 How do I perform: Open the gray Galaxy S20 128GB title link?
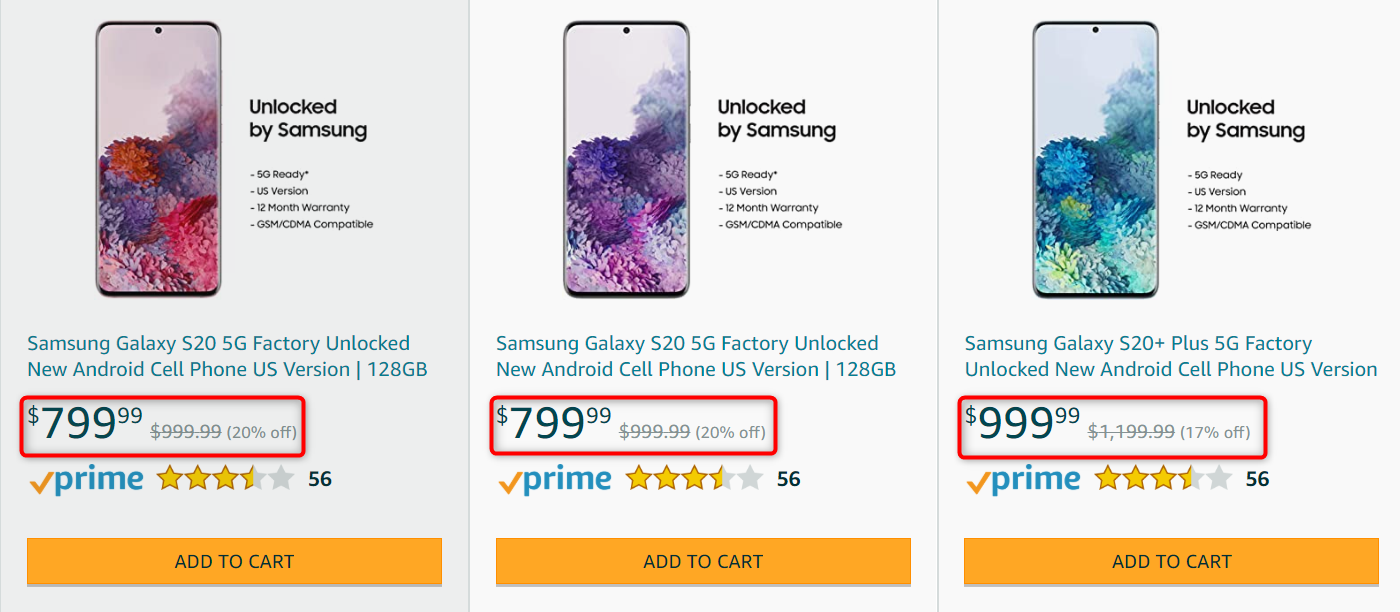click(x=696, y=356)
